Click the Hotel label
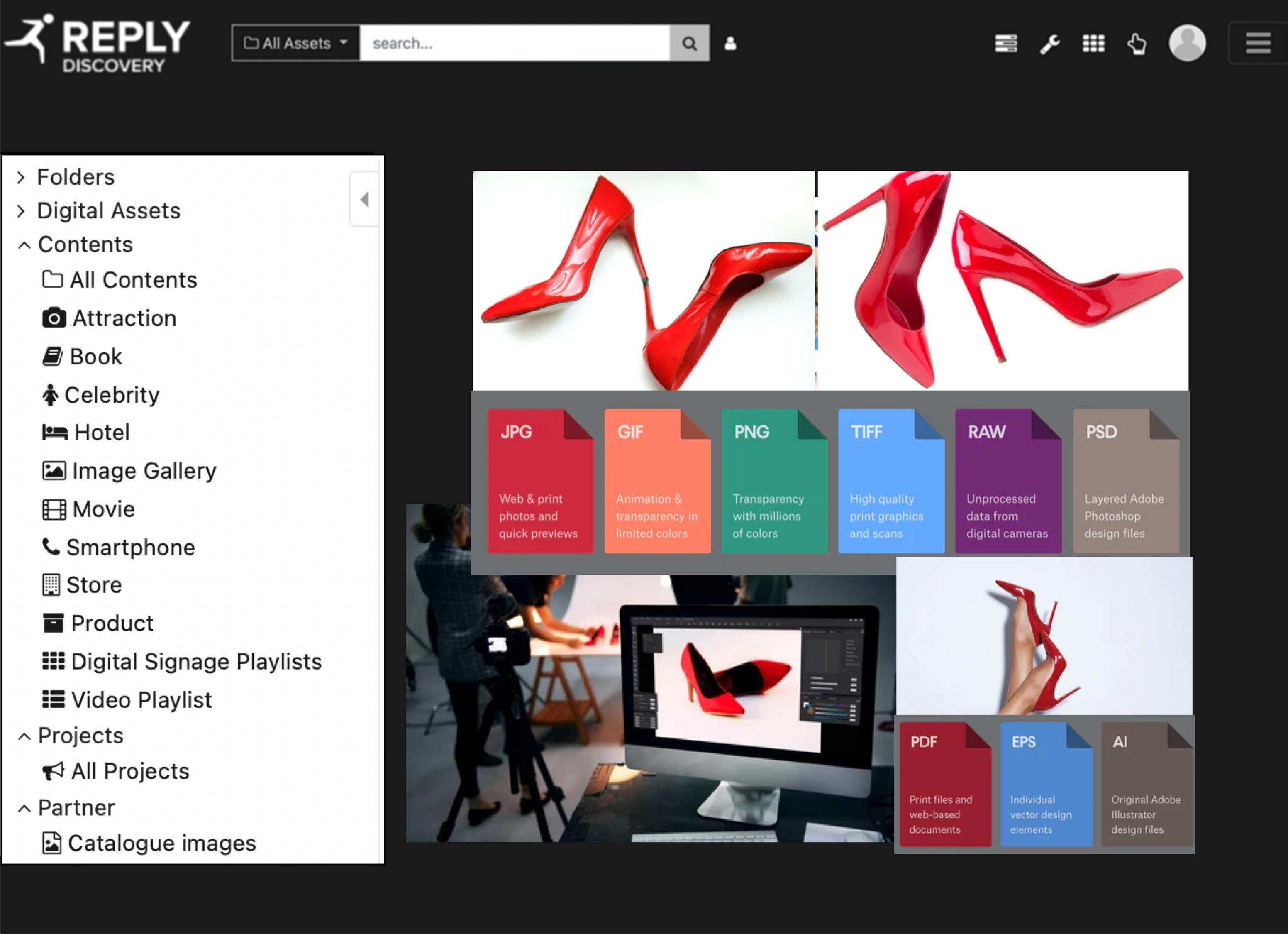1288x934 pixels. (x=102, y=433)
